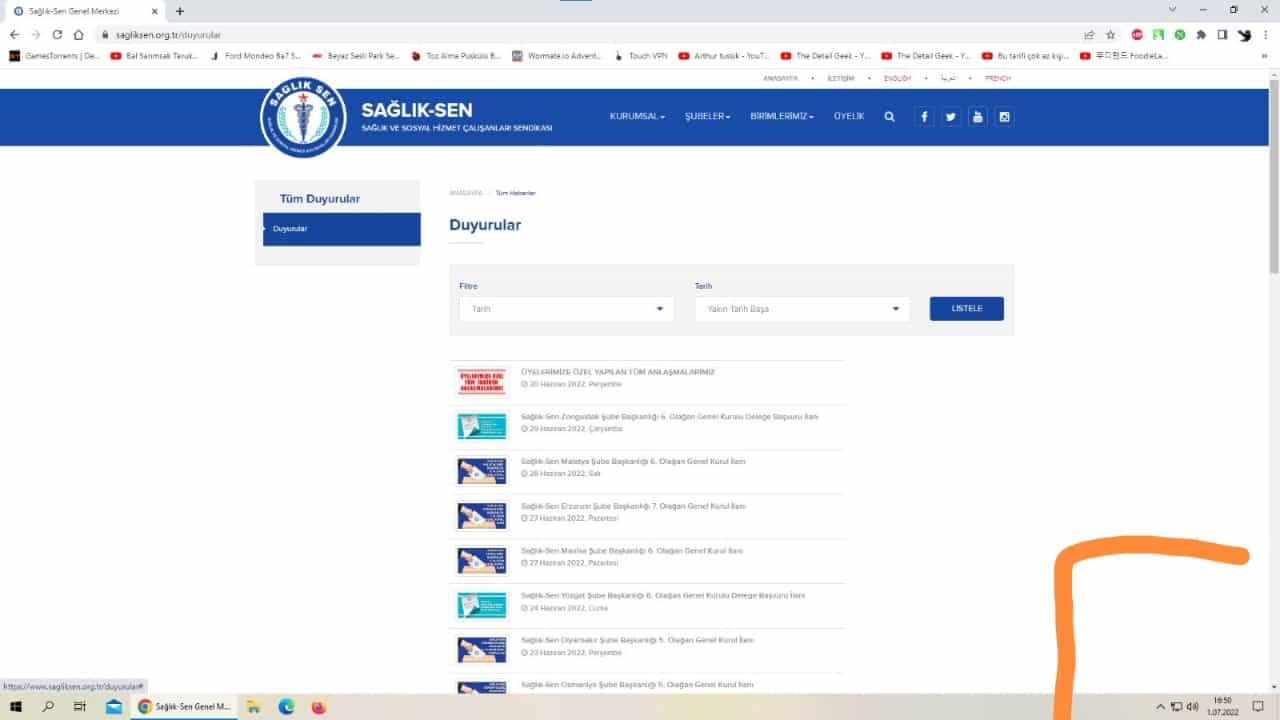Viewport: 1280px width, 720px height.
Task: Open the Instagram icon in the header
Action: pos(1005,117)
